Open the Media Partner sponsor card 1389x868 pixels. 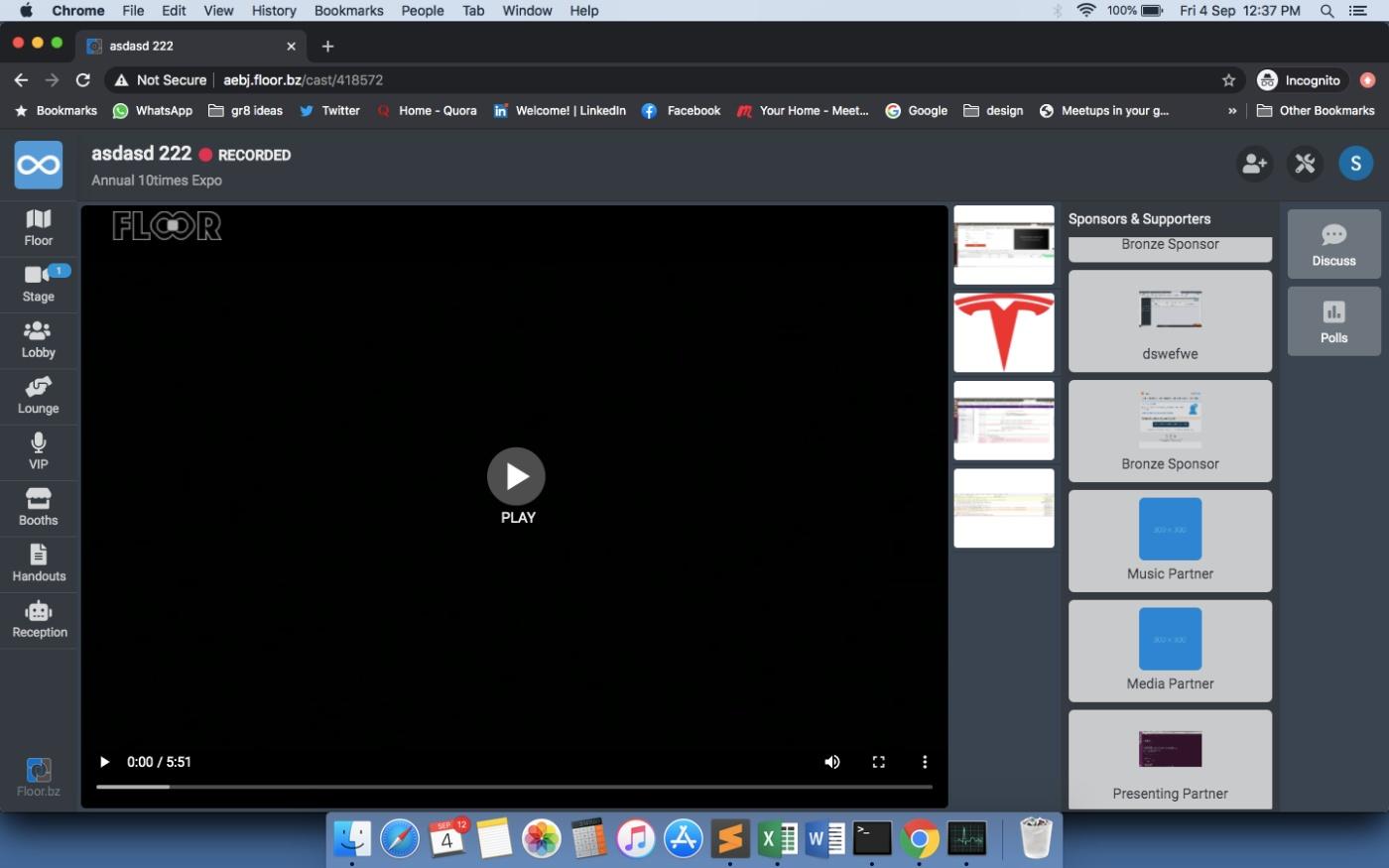[1170, 651]
